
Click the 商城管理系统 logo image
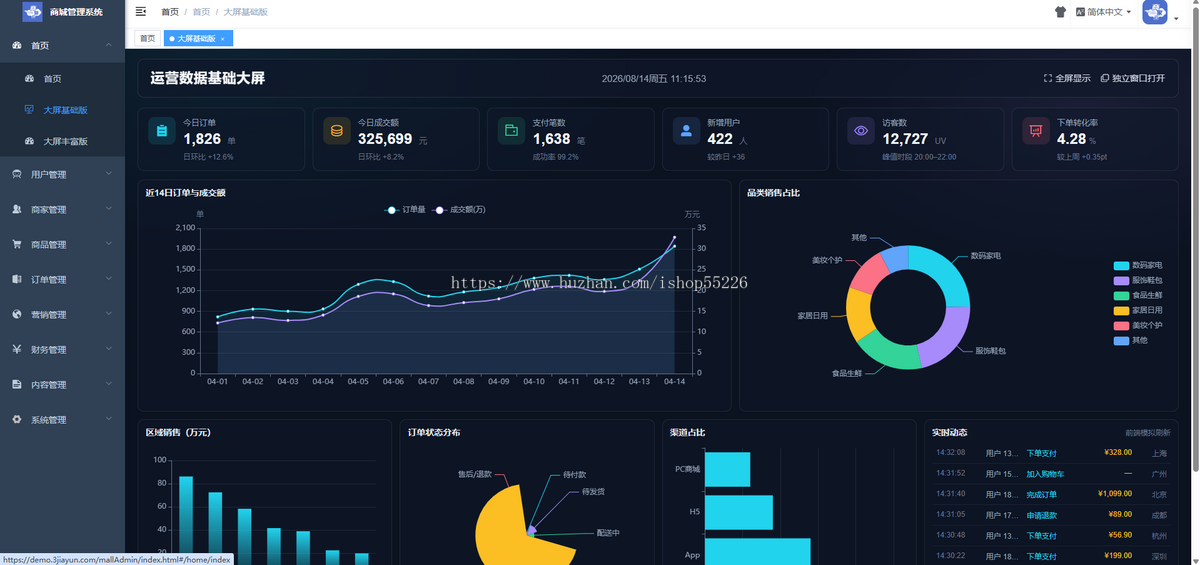tap(33, 12)
